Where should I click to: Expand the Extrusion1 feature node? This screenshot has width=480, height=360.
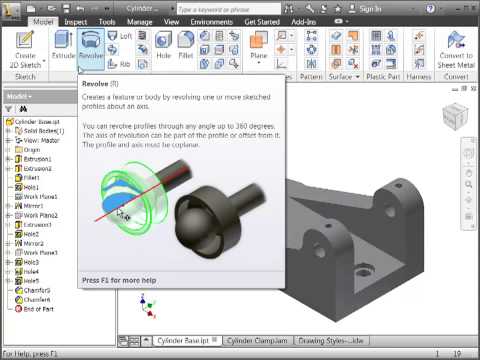point(8,159)
